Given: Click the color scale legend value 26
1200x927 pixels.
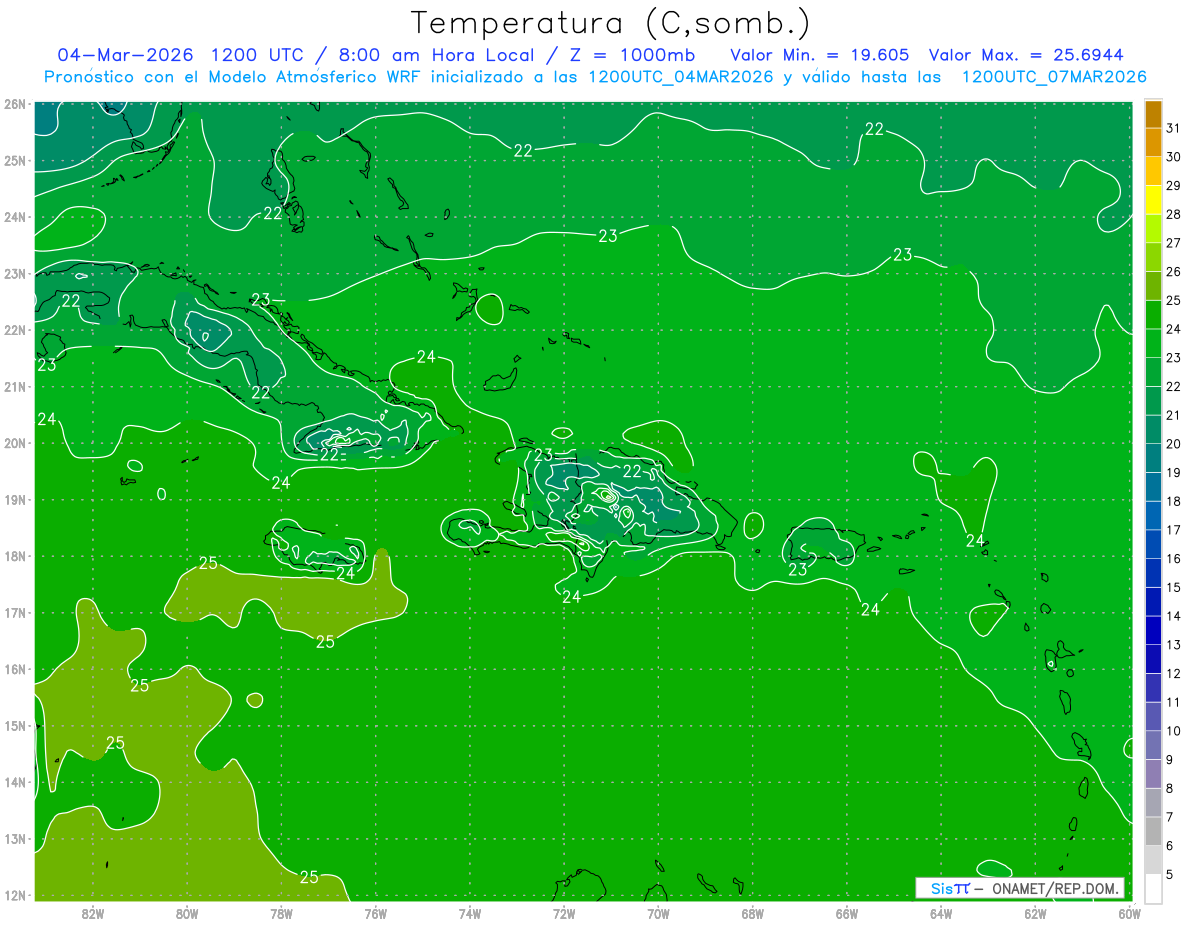Looking at the screenshot, I should [x=1174, y=272].
